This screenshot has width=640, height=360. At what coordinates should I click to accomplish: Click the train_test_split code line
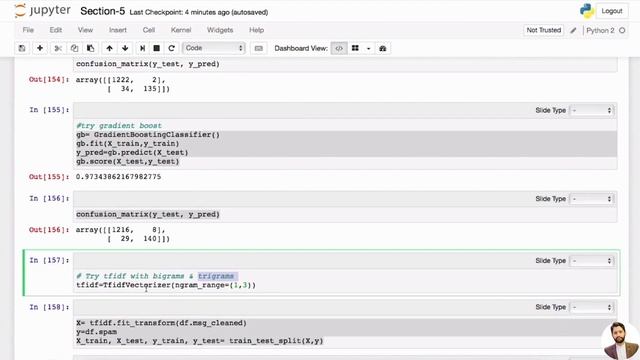click(x=200, y=341)
